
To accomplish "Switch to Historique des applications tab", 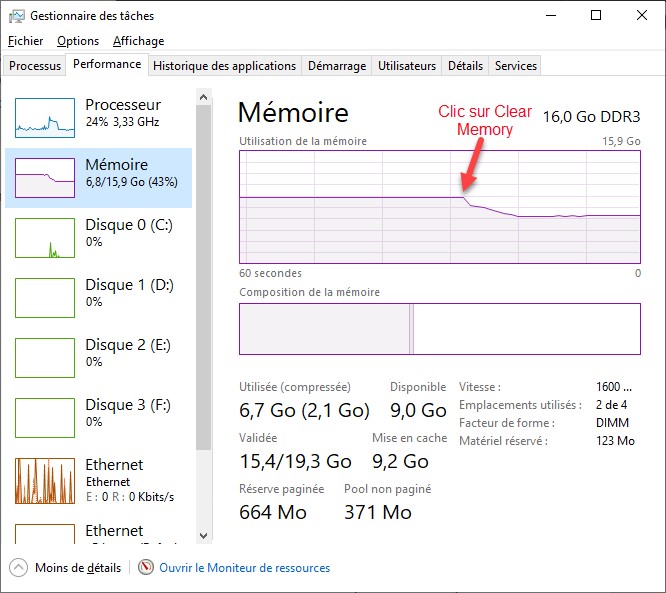I will (x=225, y=66).
